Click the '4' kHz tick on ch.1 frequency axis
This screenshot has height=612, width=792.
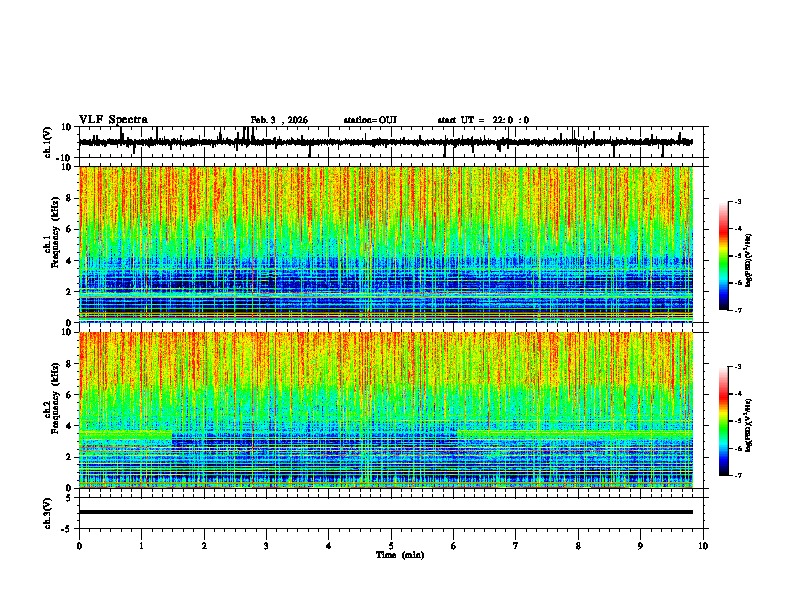pyautogui.click(x=69, y=261)
